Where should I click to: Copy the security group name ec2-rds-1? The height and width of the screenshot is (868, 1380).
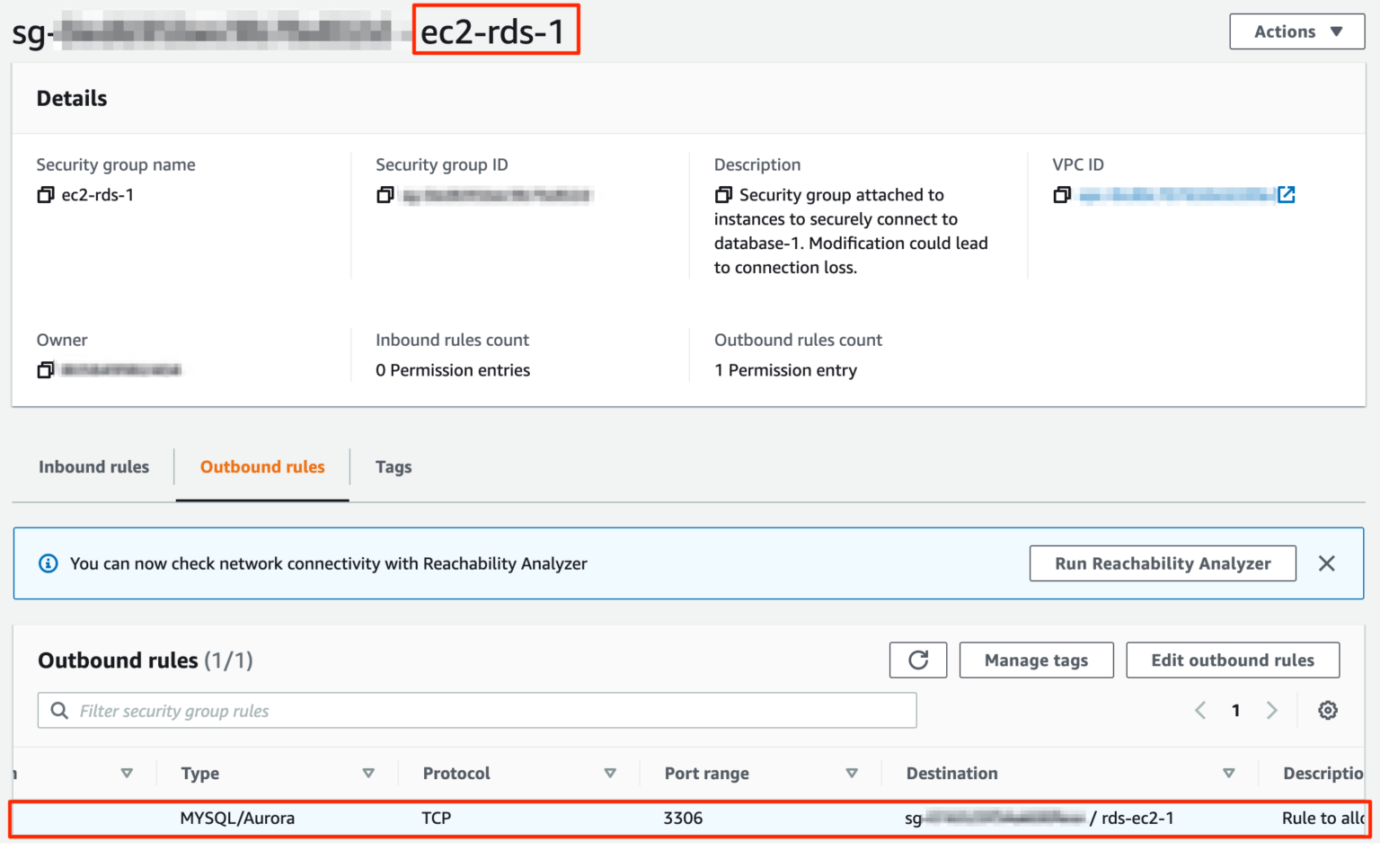[x=46, y=194]
